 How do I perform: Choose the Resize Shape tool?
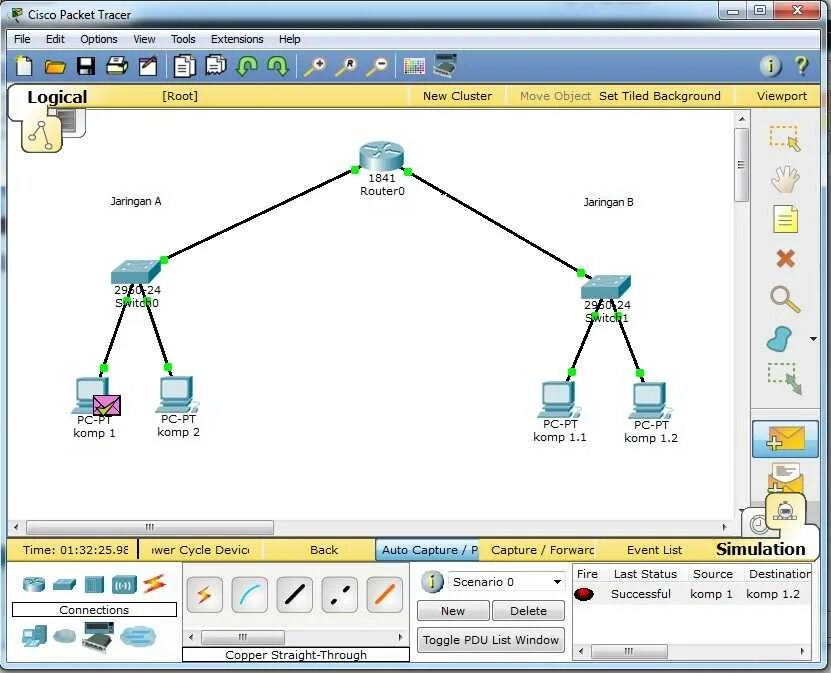785,378
